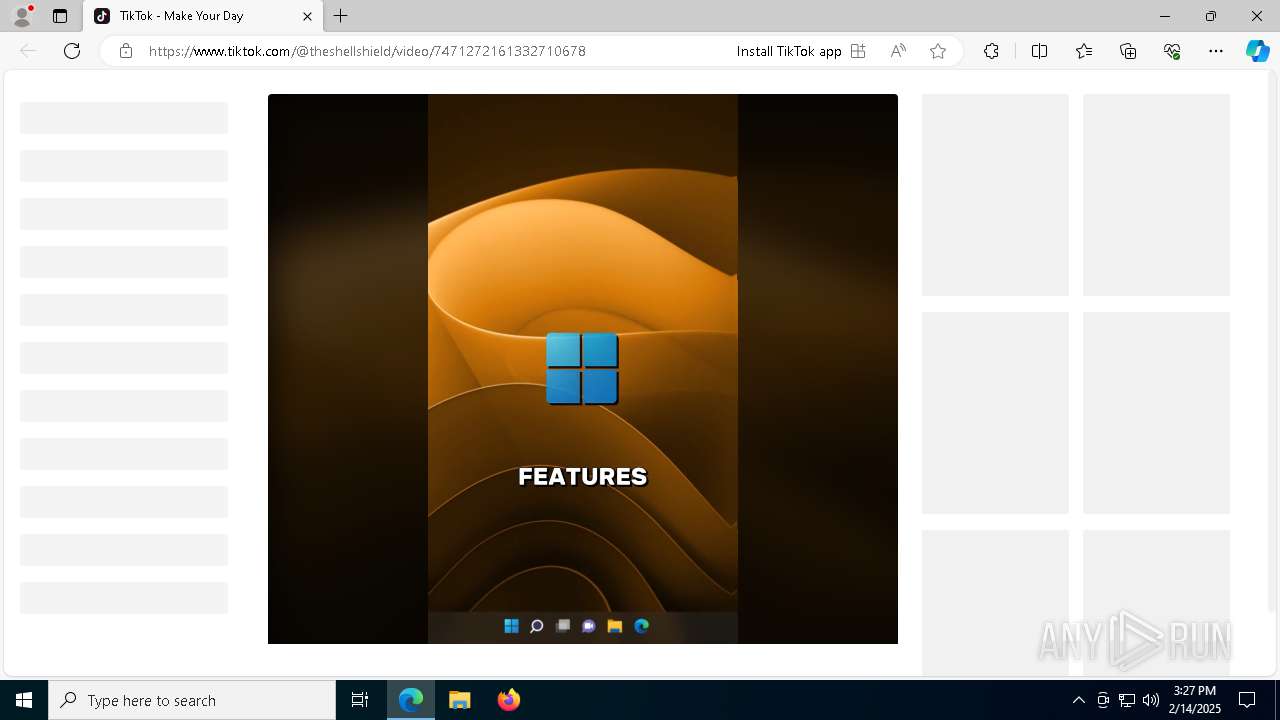The height and width of the screenshot is (720, 1280).
Task: Open Browser essentials heart icon
Action: [1172, 51]
